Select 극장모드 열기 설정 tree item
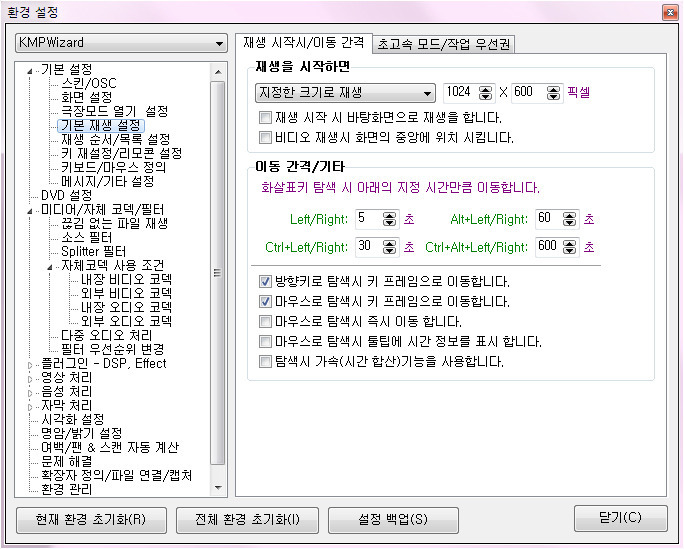This screenshot has width=684, height=549. point(114,111)
